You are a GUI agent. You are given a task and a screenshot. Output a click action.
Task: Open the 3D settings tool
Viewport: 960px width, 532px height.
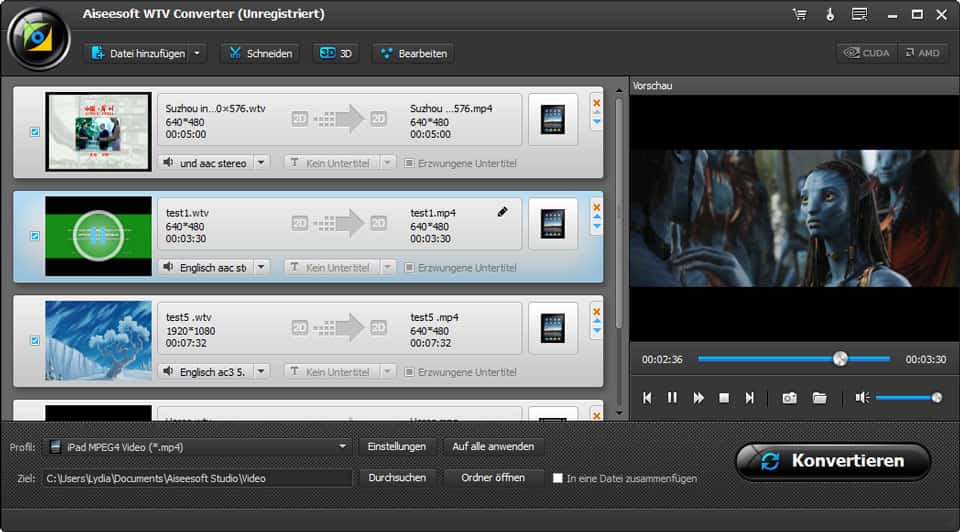tap(336, 53)
